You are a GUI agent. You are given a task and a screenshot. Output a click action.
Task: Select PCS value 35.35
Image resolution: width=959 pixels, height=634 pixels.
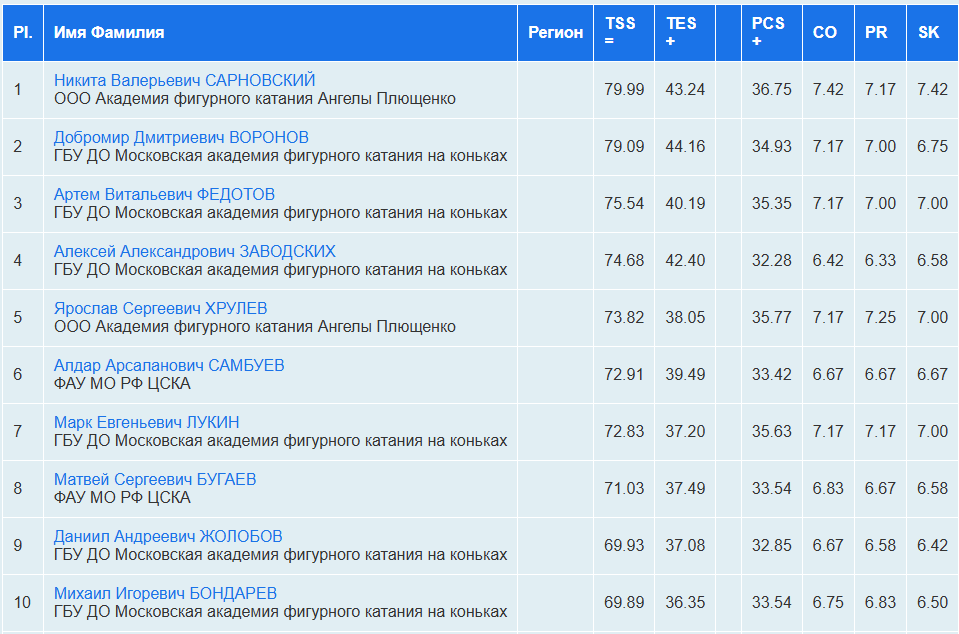(772, 203)
